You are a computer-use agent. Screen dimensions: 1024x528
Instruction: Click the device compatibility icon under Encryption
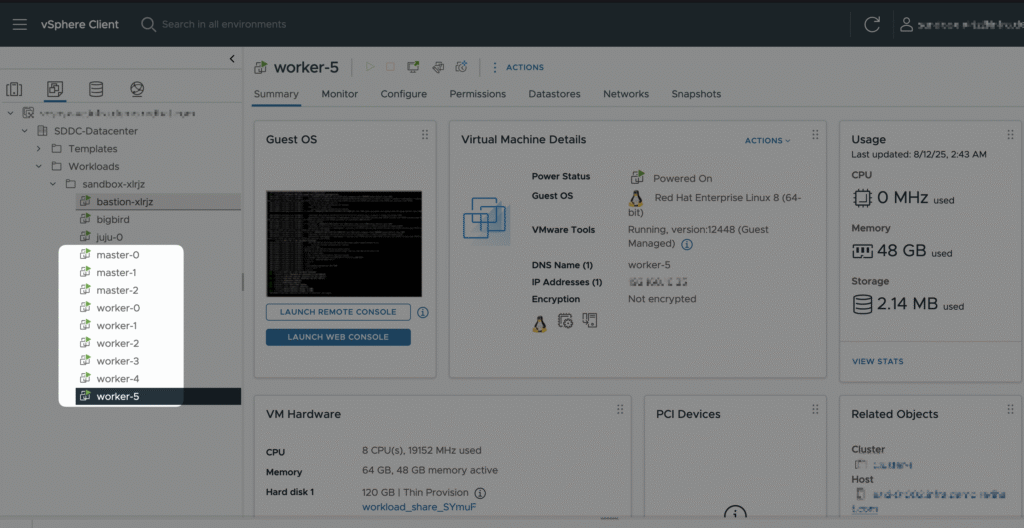tap(590, 320)
